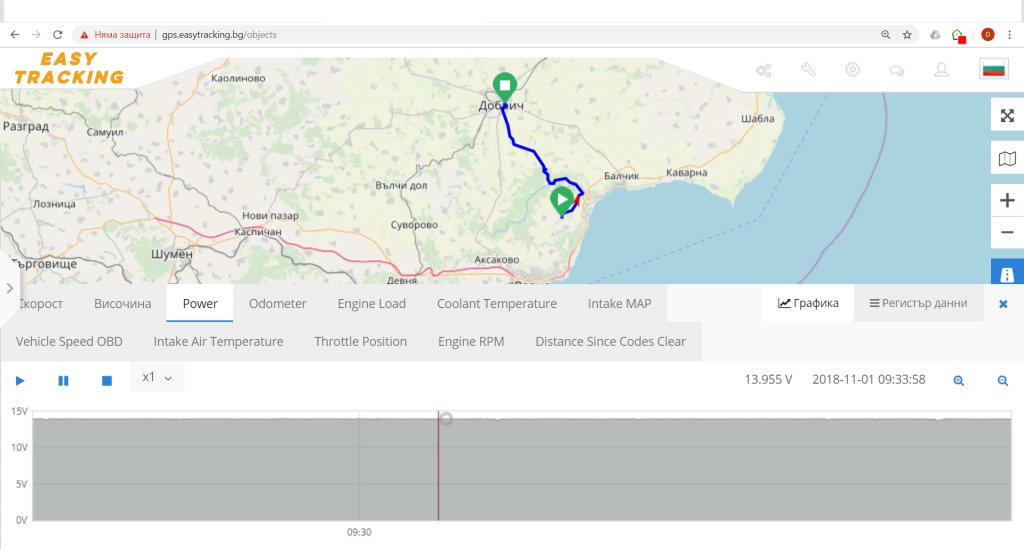Click the 13.955 V value readout
The image size is (1024, 549).
coord(768,379)
